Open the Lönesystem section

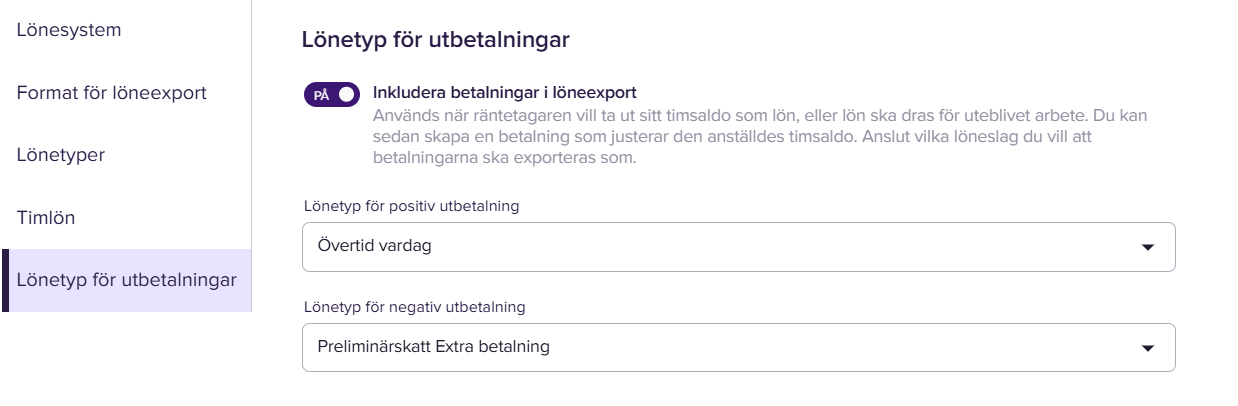69,30
